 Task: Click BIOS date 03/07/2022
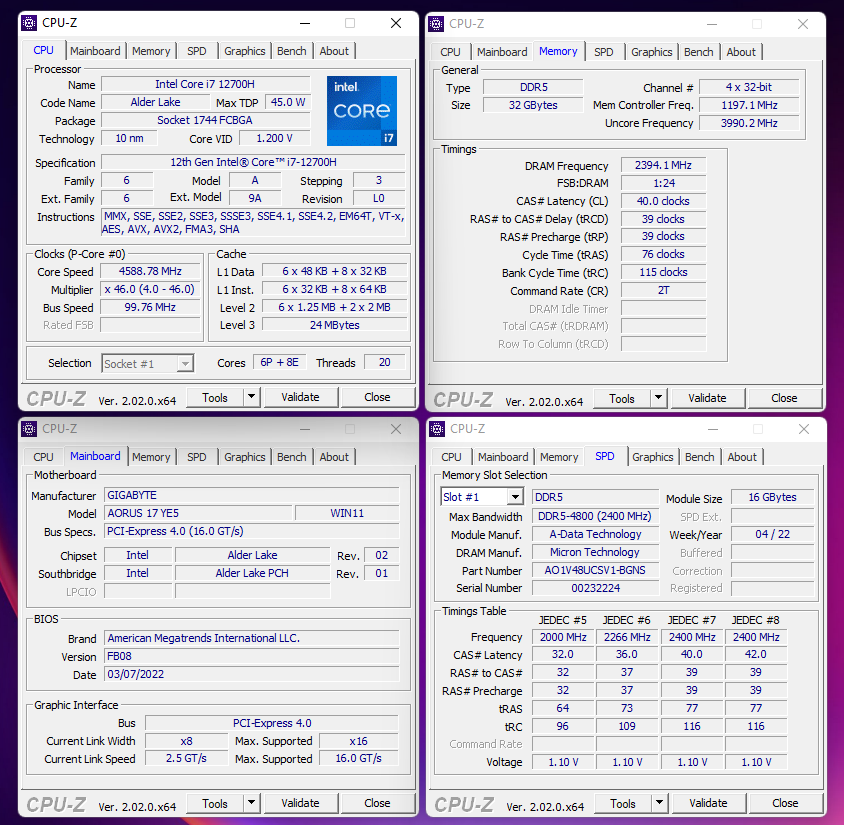click(x=251, y=674)
